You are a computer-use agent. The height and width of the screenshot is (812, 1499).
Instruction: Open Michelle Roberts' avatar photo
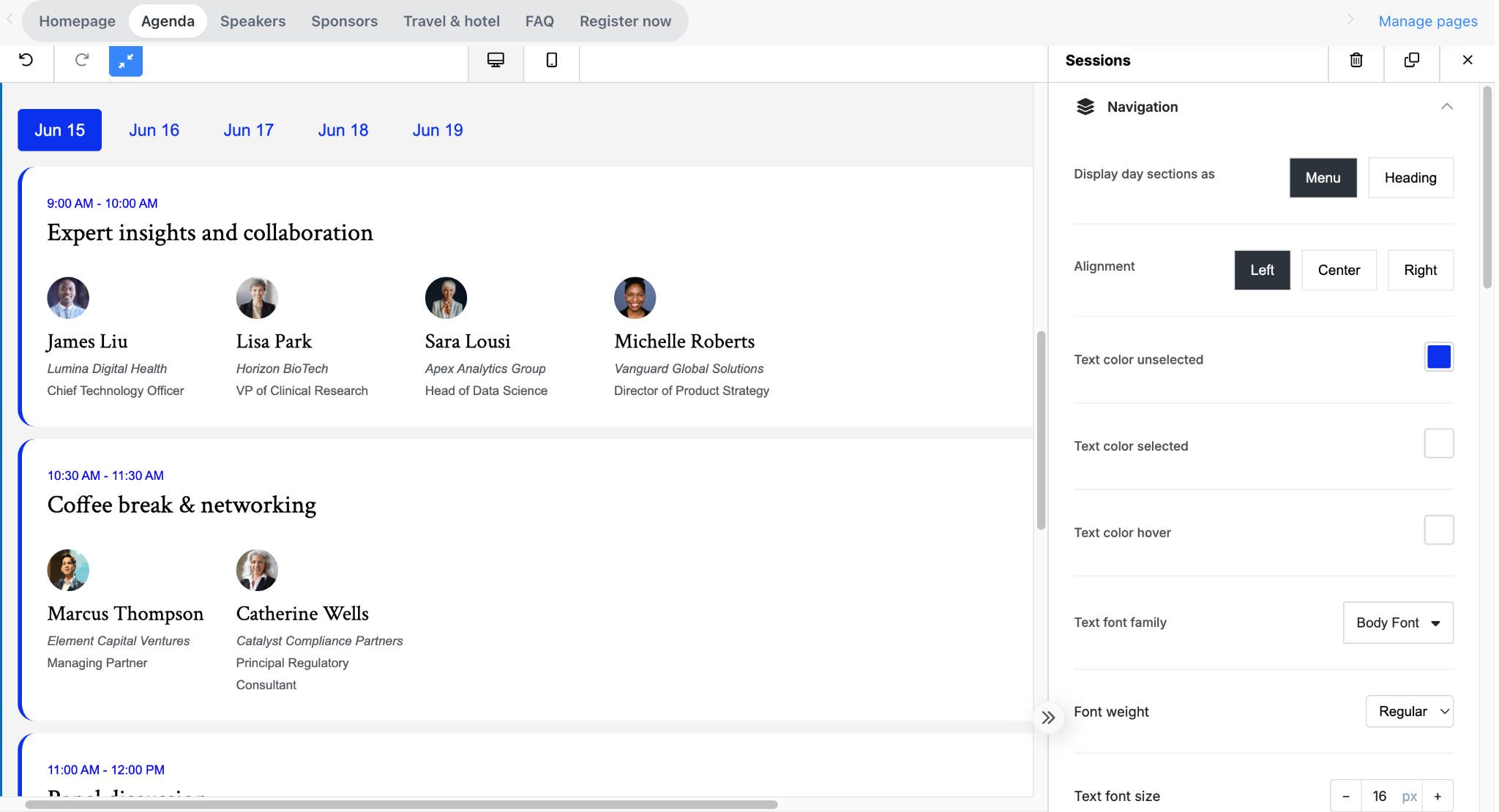click(635, 298)
